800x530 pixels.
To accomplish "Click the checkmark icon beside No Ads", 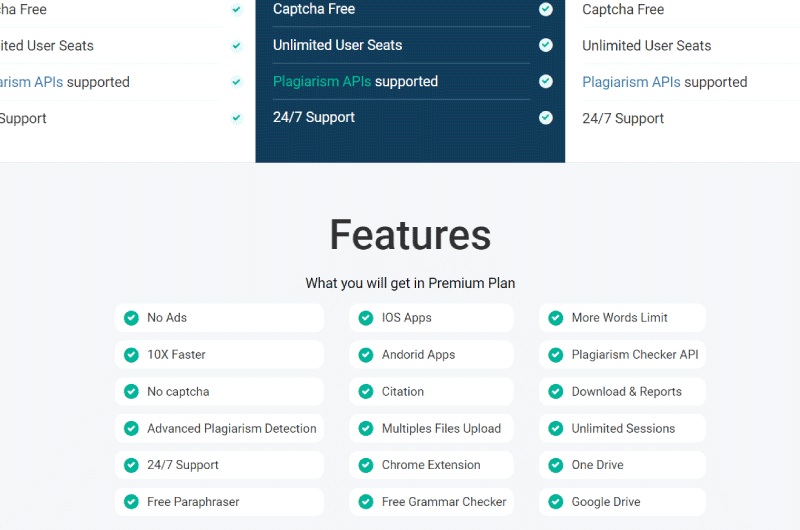I will (131, 318).
